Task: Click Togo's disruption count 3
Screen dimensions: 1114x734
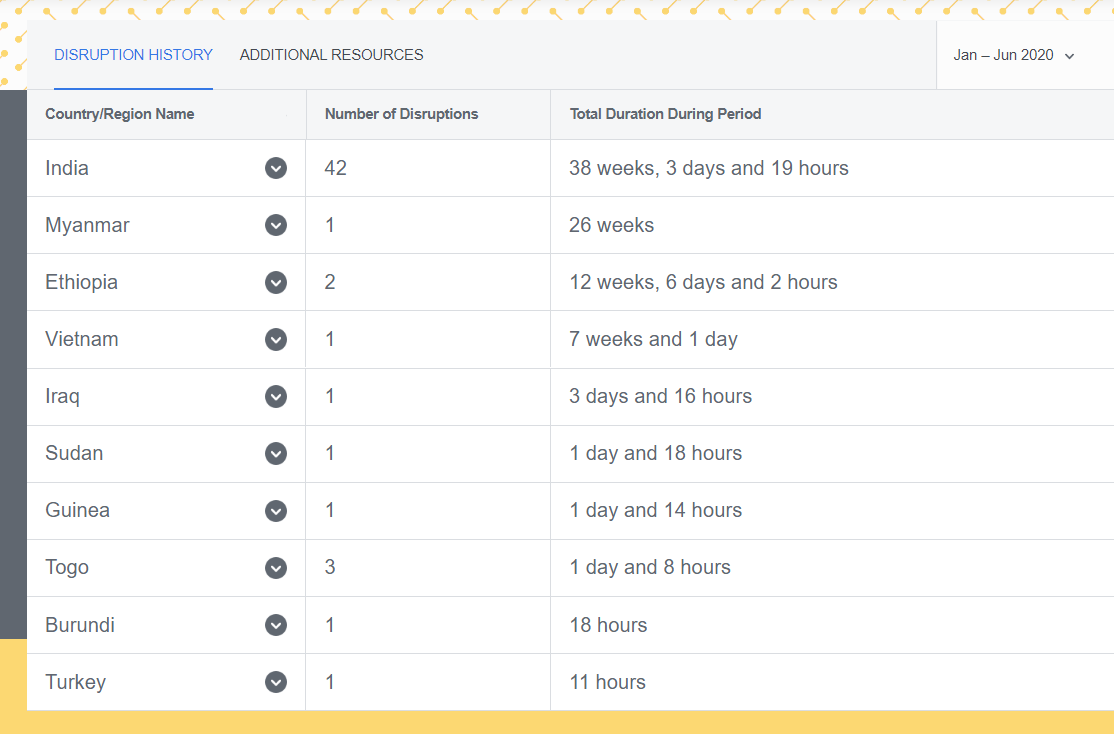Action: click(x=330, y=568)
